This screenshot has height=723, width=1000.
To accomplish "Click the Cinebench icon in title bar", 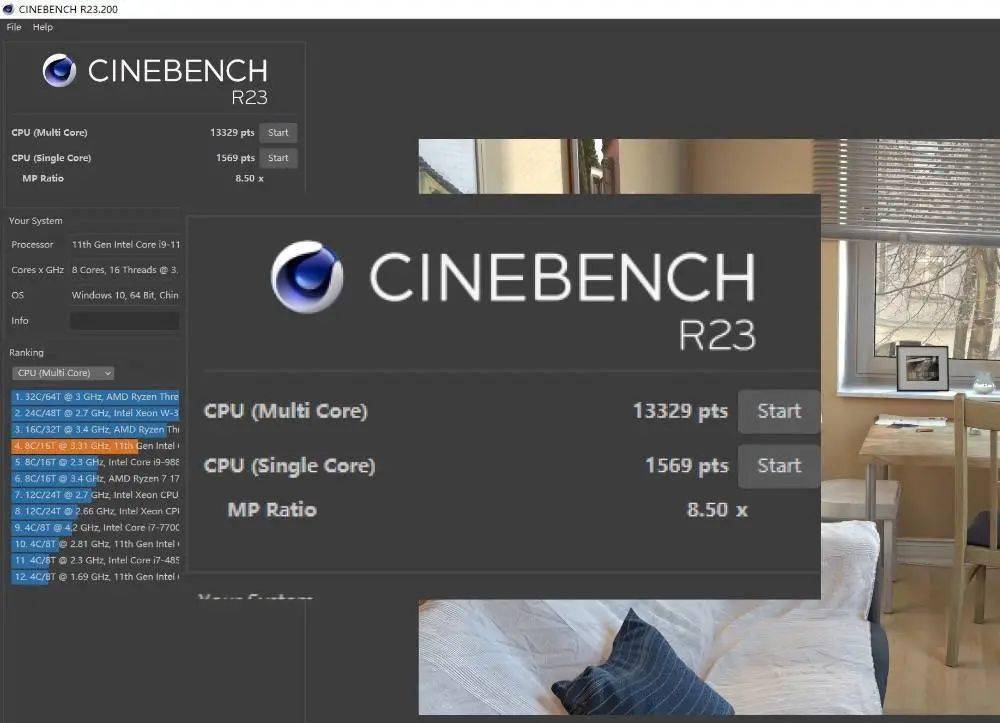I will click(x=9, y=8).
